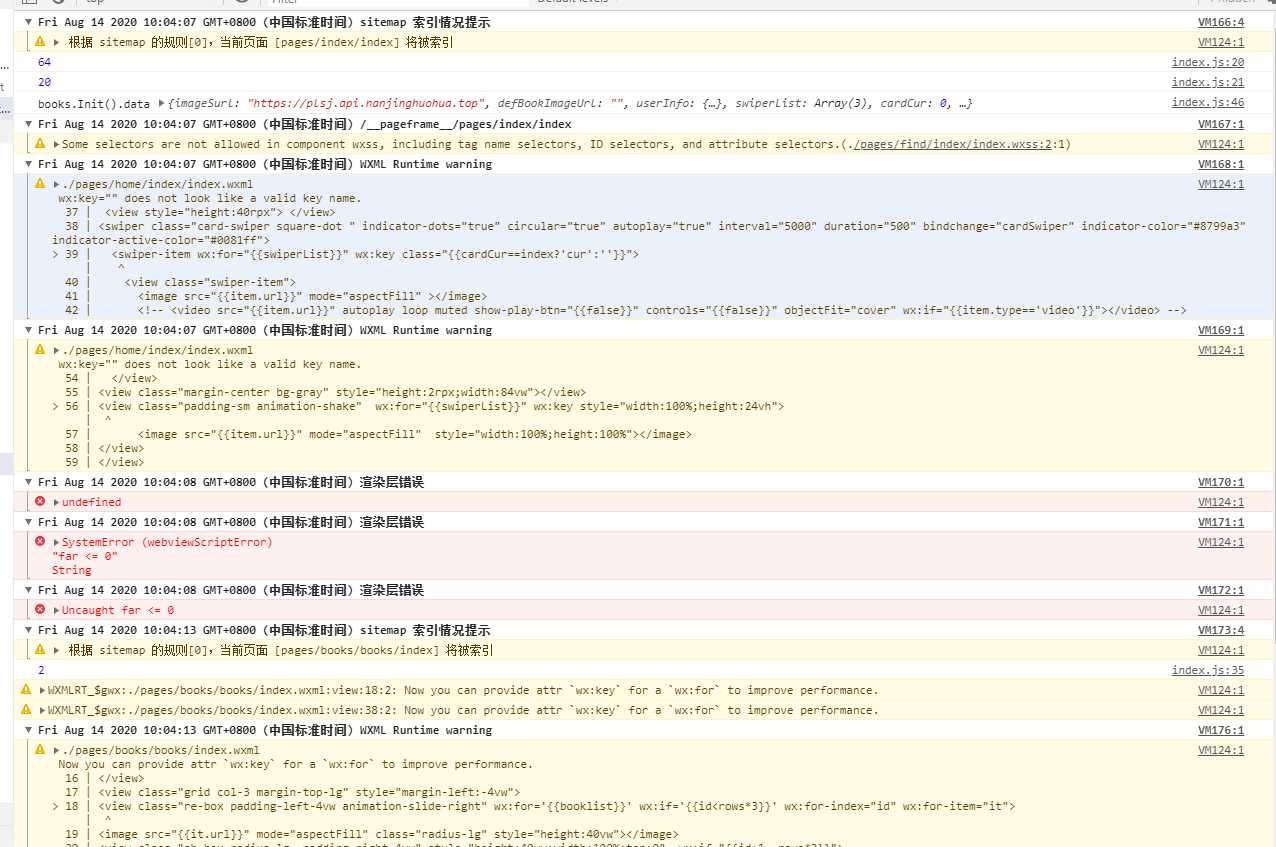Click the imageSurl URL string value

tap(365, 103)
